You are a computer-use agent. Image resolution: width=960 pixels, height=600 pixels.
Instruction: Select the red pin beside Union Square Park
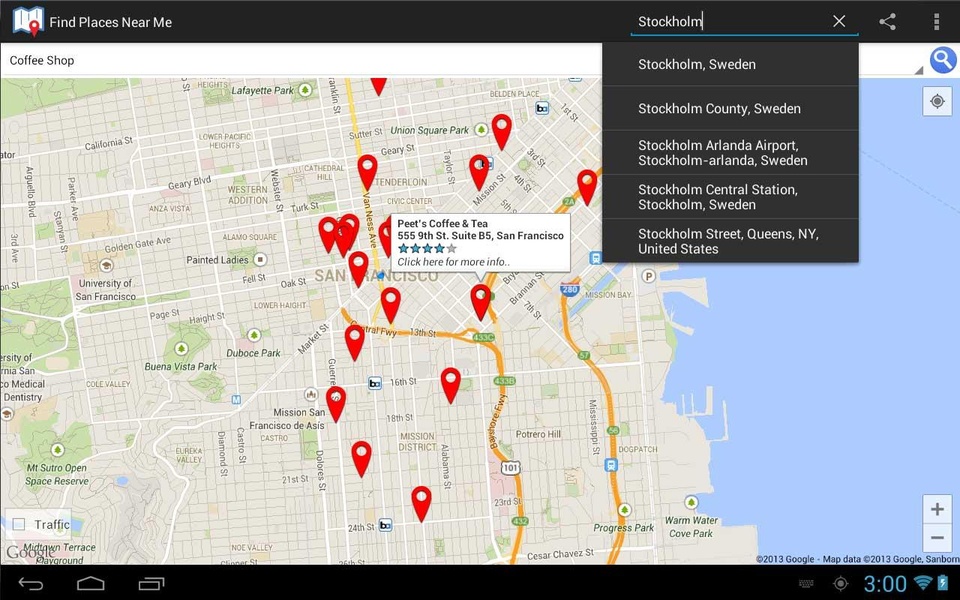click(x=501, y=131)
